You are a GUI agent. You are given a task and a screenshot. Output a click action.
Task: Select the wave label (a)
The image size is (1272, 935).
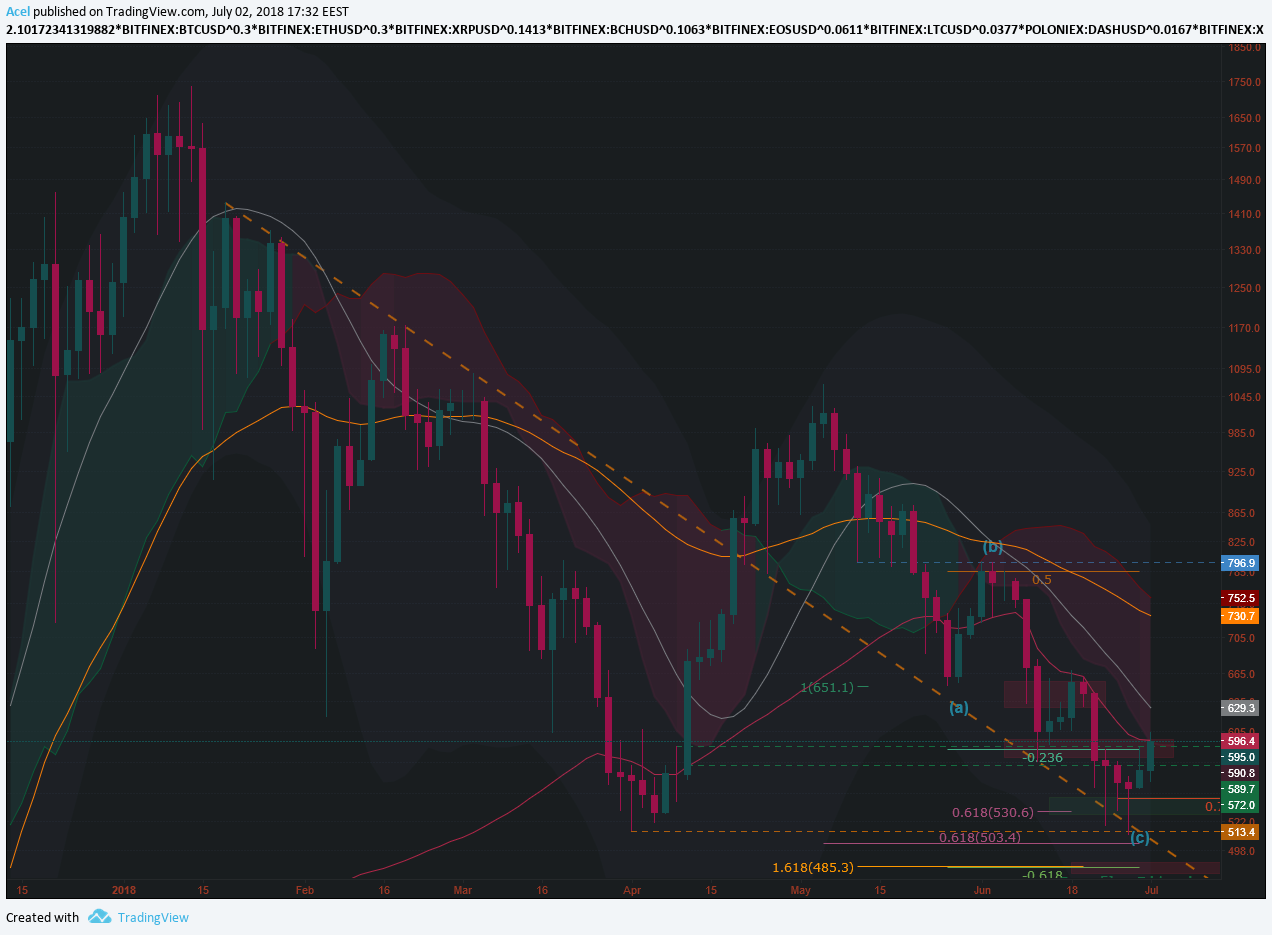pyautogui.click(x=958, y=708)
